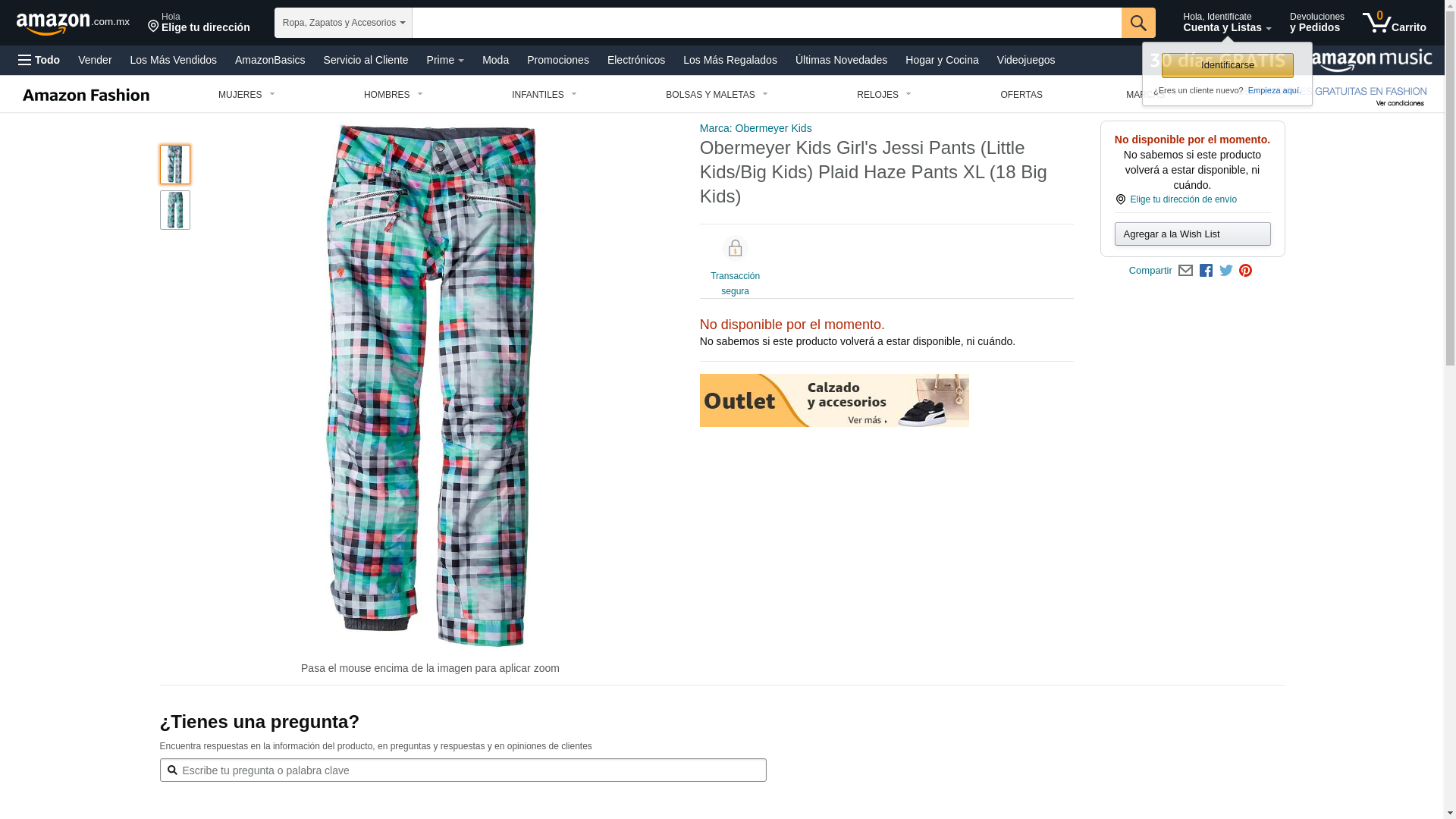Select the second pants thumbnail image
This screenshot has height=819, width=1456.
point(175,210)
